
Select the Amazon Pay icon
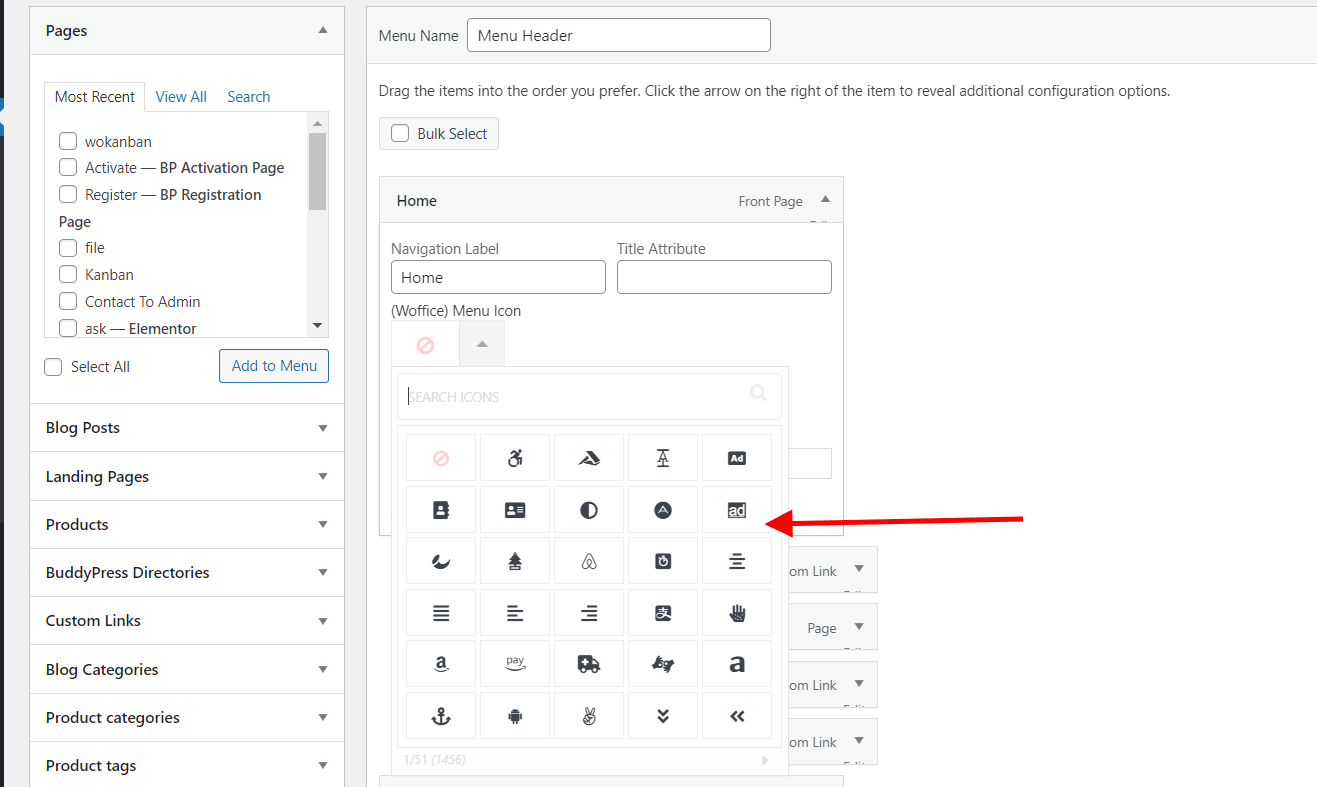[515, 663]
